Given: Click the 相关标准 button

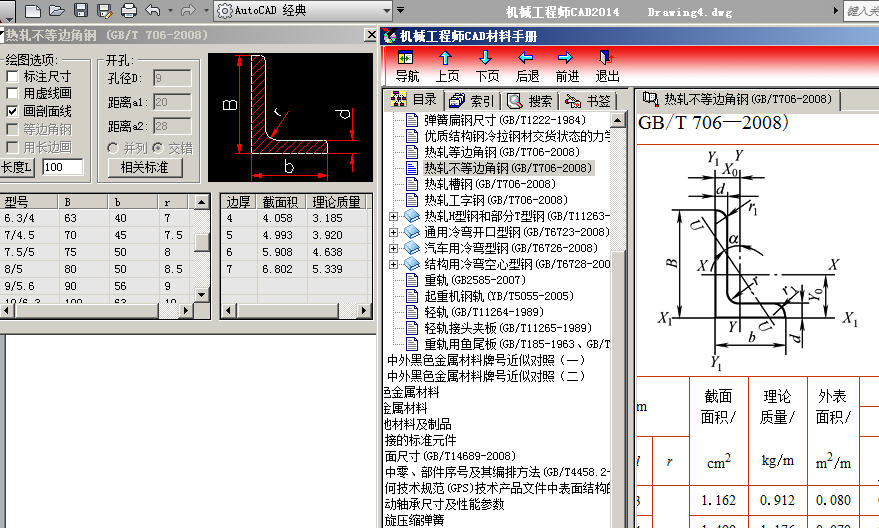Looking at the screenshot, I should 144,167.
